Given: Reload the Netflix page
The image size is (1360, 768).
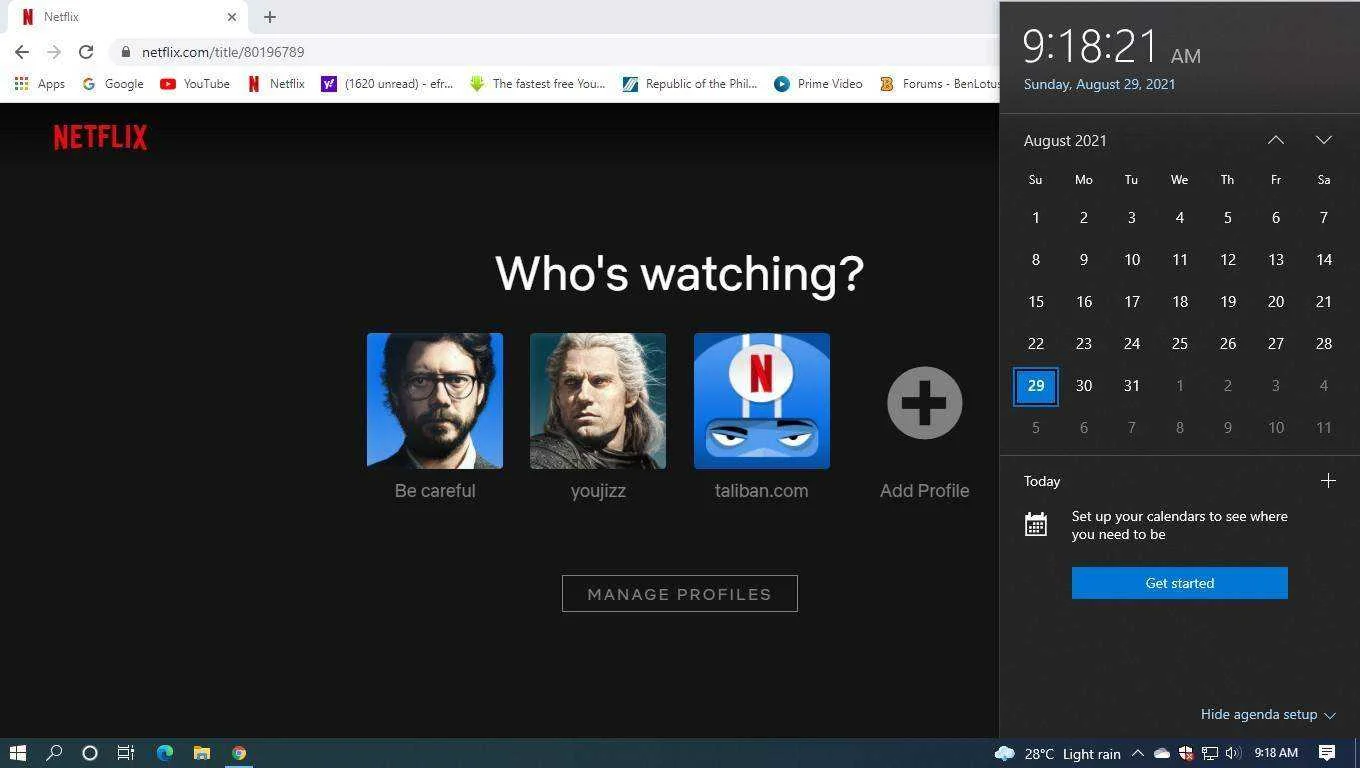Looking at the screenshot, I should pos(86,52).
